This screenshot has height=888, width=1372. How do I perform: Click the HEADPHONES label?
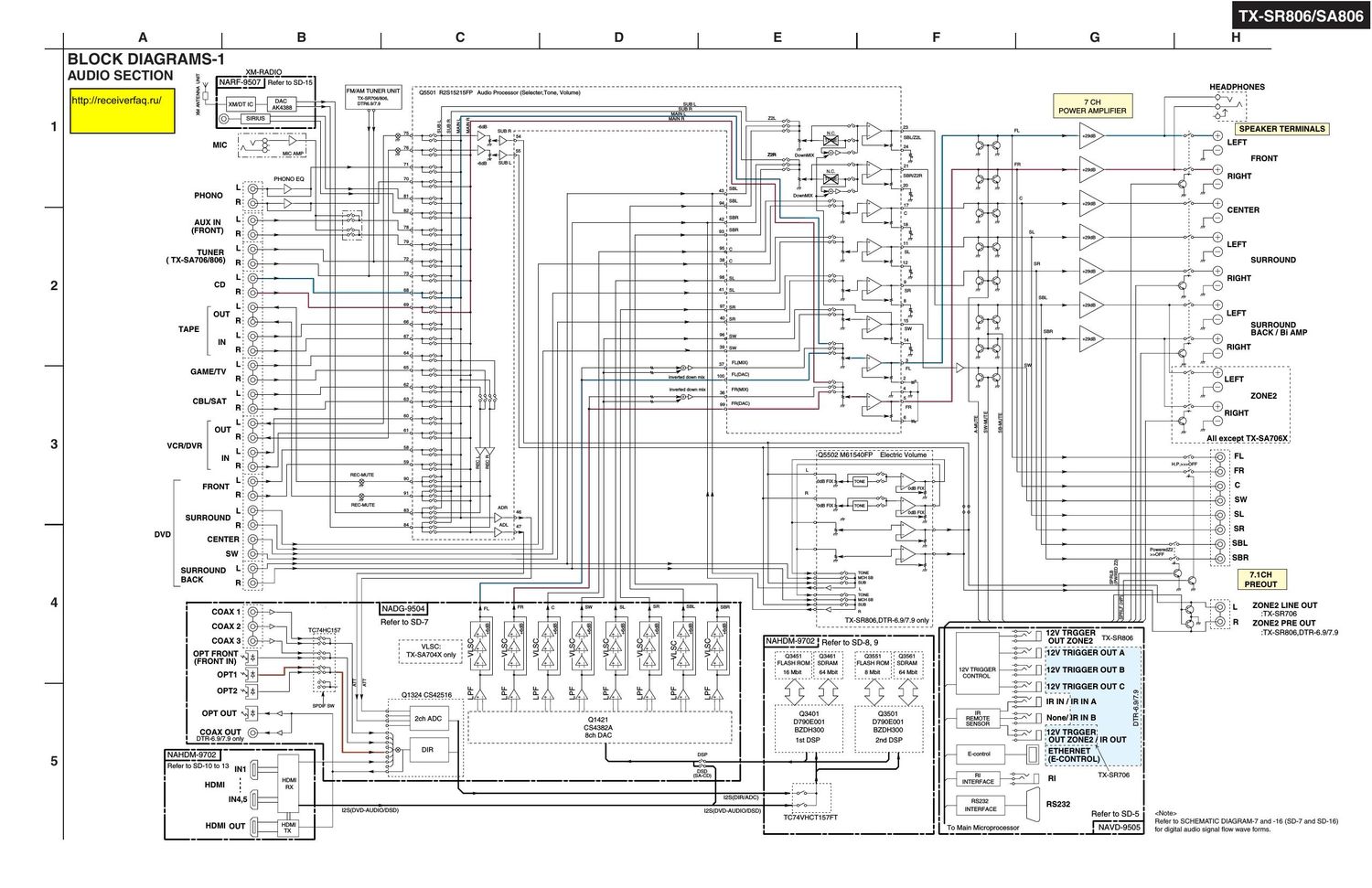pyautogui.click(x=1237, y=87)
